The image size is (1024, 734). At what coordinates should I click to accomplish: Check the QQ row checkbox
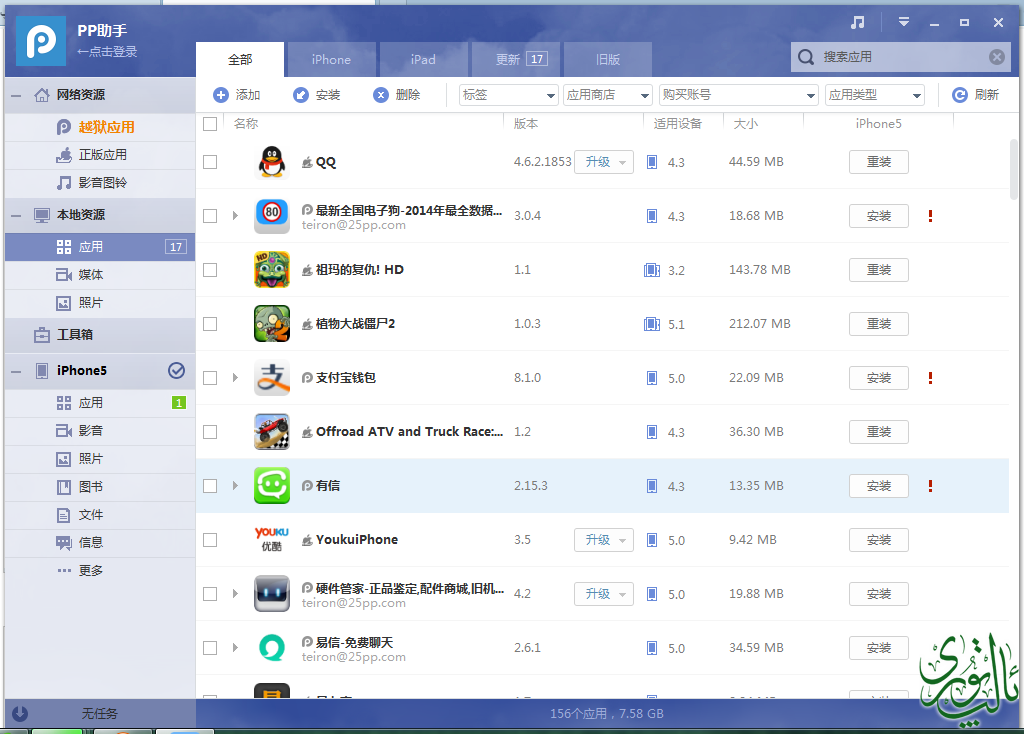(x=210, y=162)
